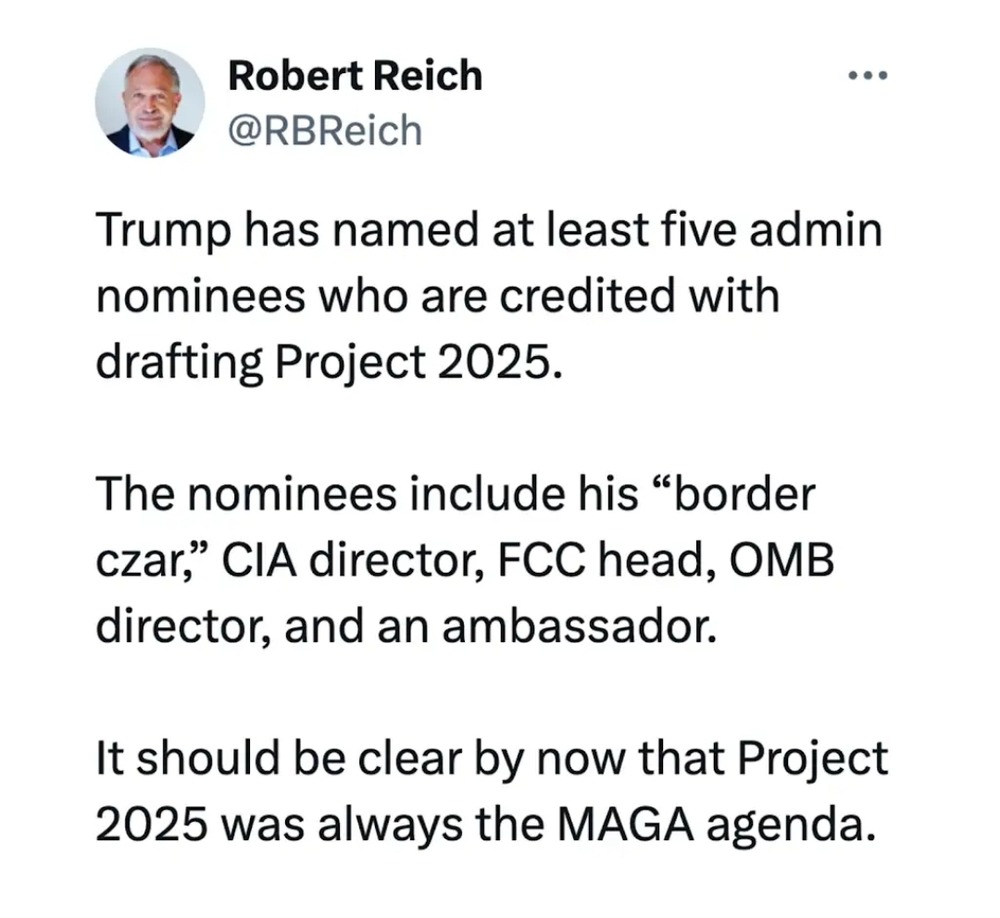Click the phrase "drafting Project 2025."
1000x918 pixels.
pos(330,362)
